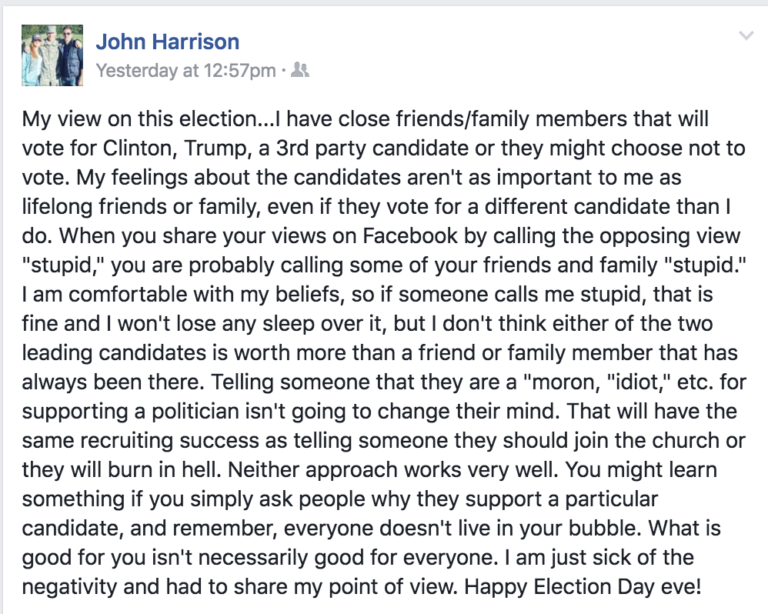Click the soldier in the profile thumbnail
Screen dimensions: 768x614
(50, 56)
